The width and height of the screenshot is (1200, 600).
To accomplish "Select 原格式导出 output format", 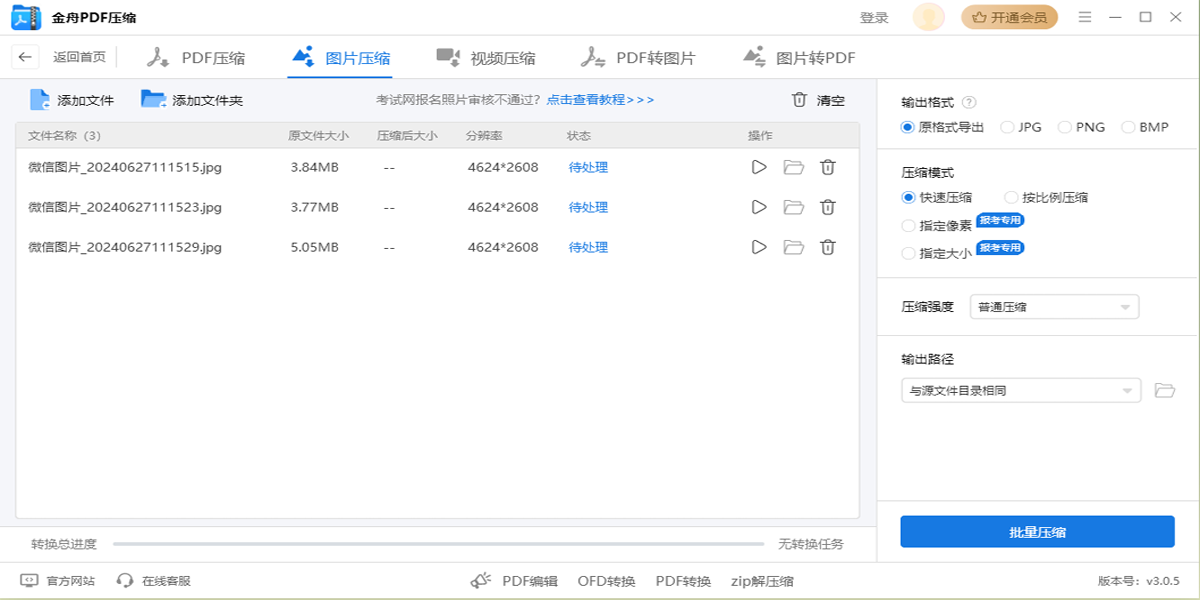I will click(x=943, y=127).
